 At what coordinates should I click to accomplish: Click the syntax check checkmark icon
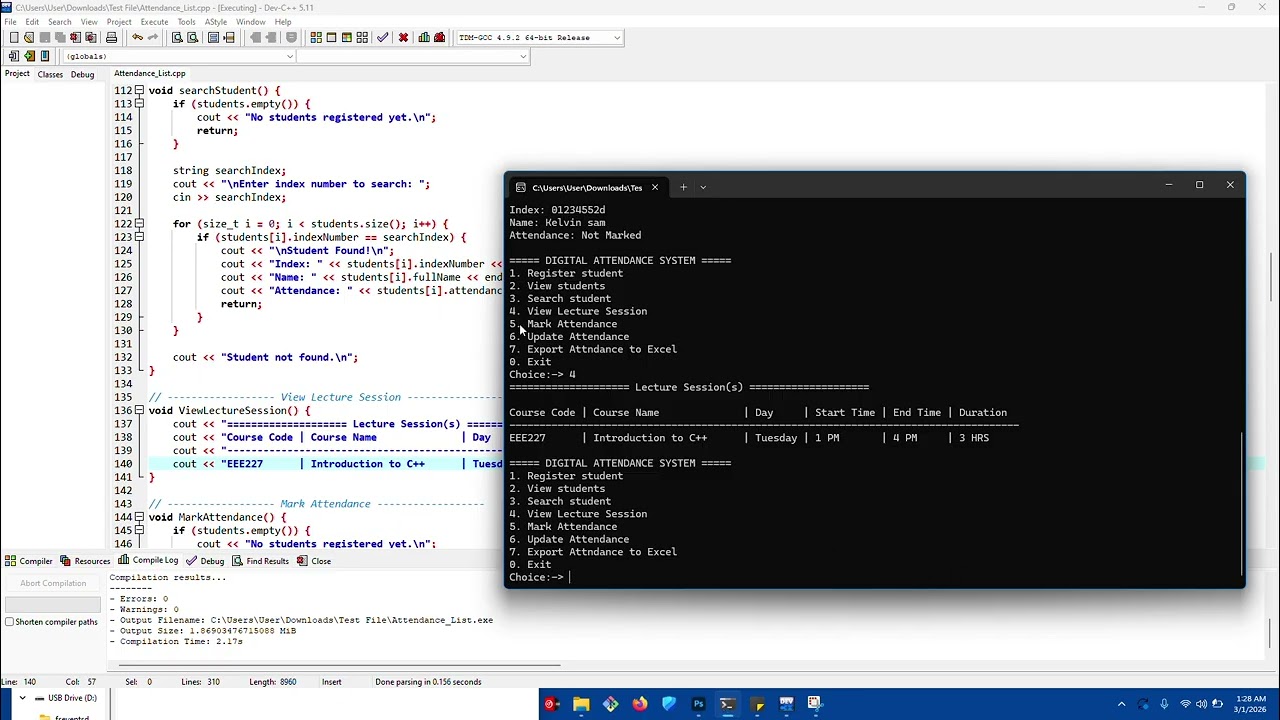tap(382, 38)
